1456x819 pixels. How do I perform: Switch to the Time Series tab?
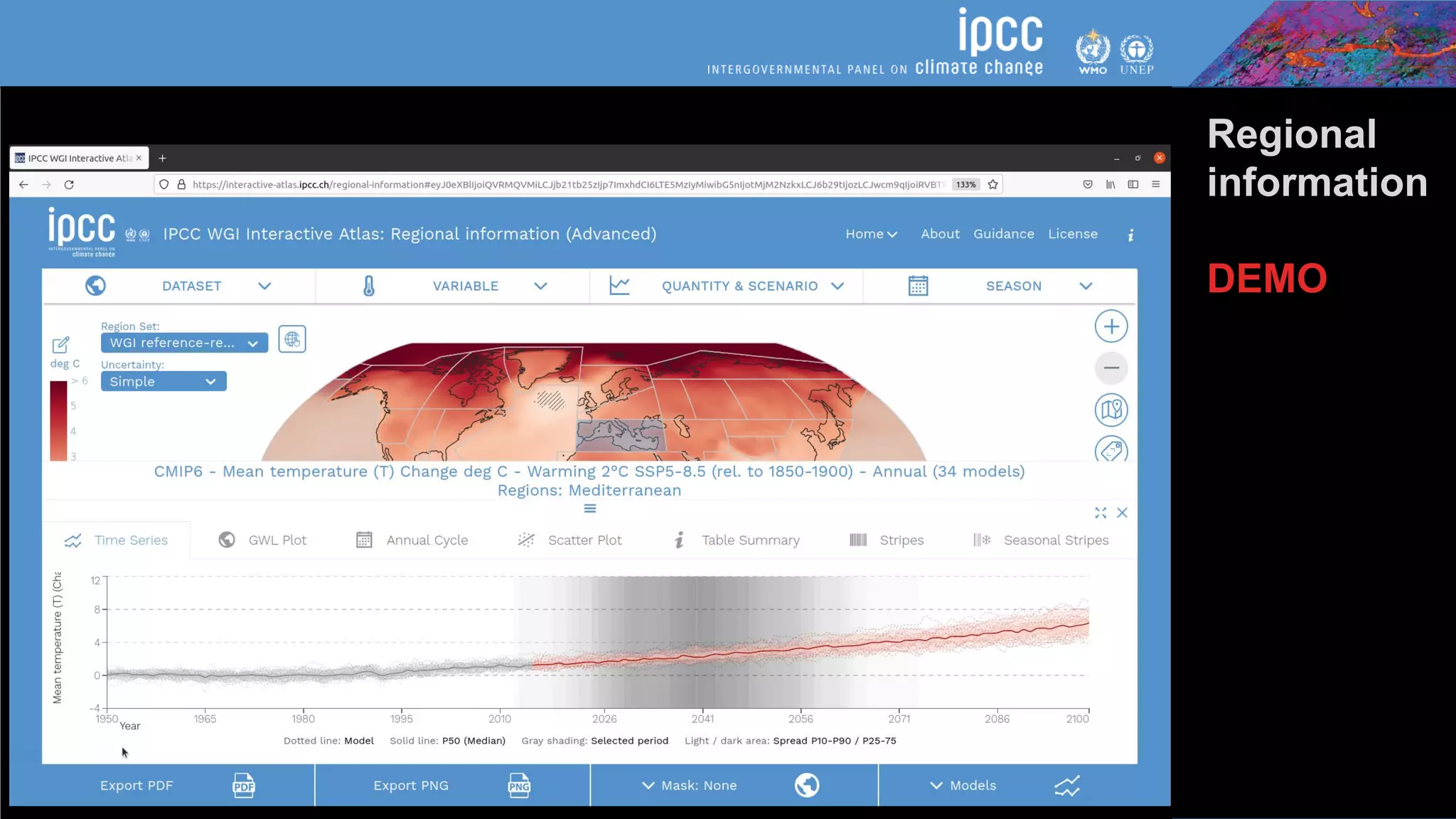point(117,540)
